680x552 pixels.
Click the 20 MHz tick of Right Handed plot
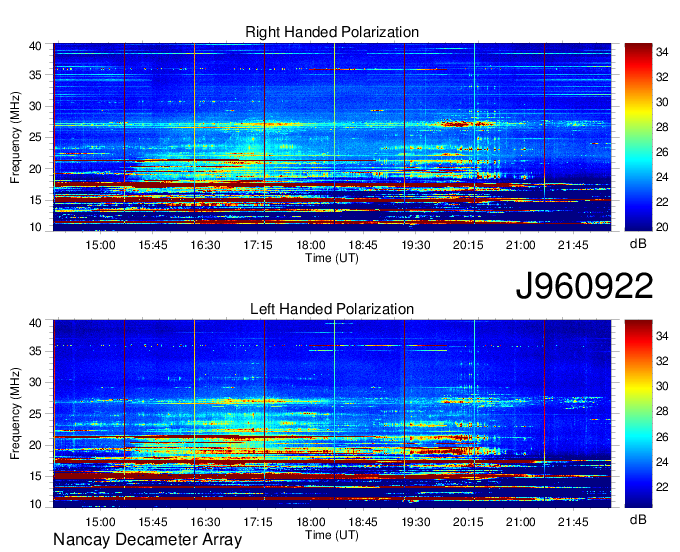pyautogui.click(x=35, y=169)
